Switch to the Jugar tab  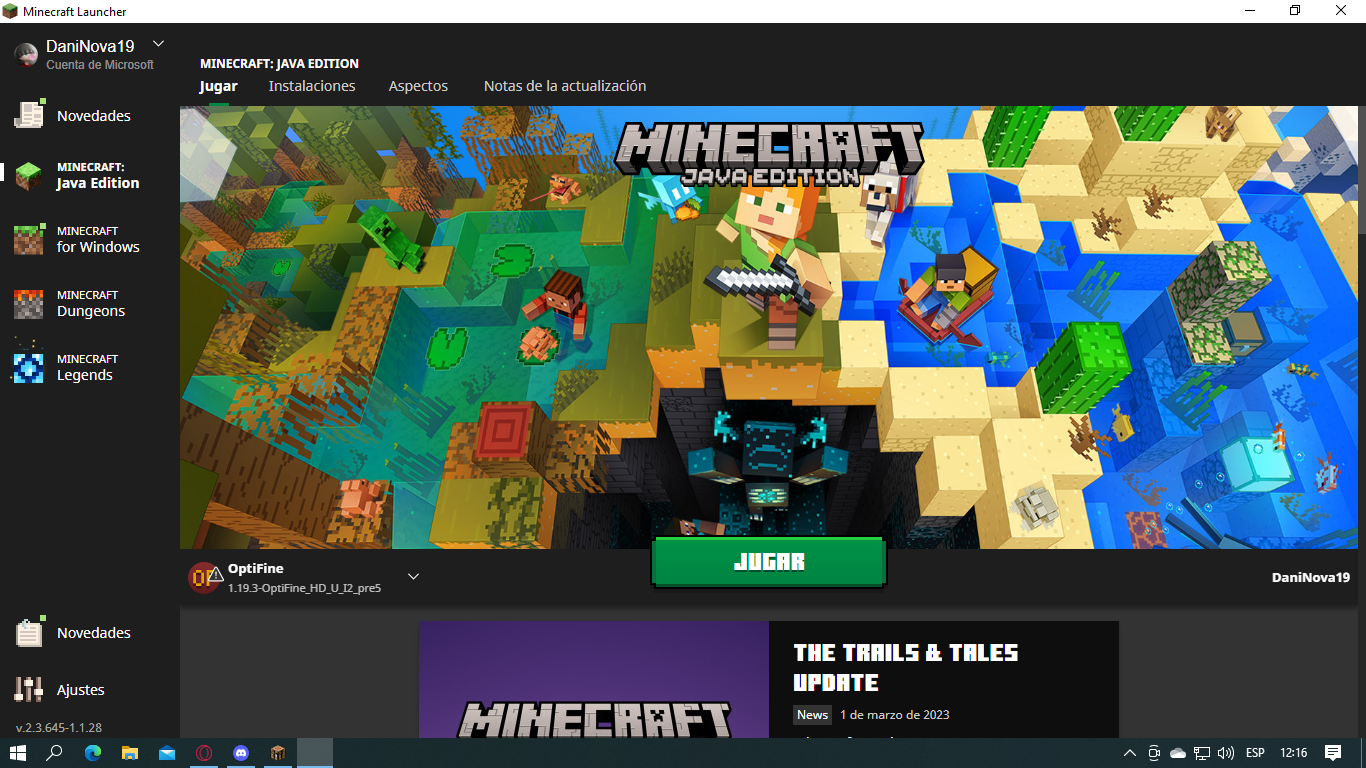pyautogui.click(x=218, y=86)
